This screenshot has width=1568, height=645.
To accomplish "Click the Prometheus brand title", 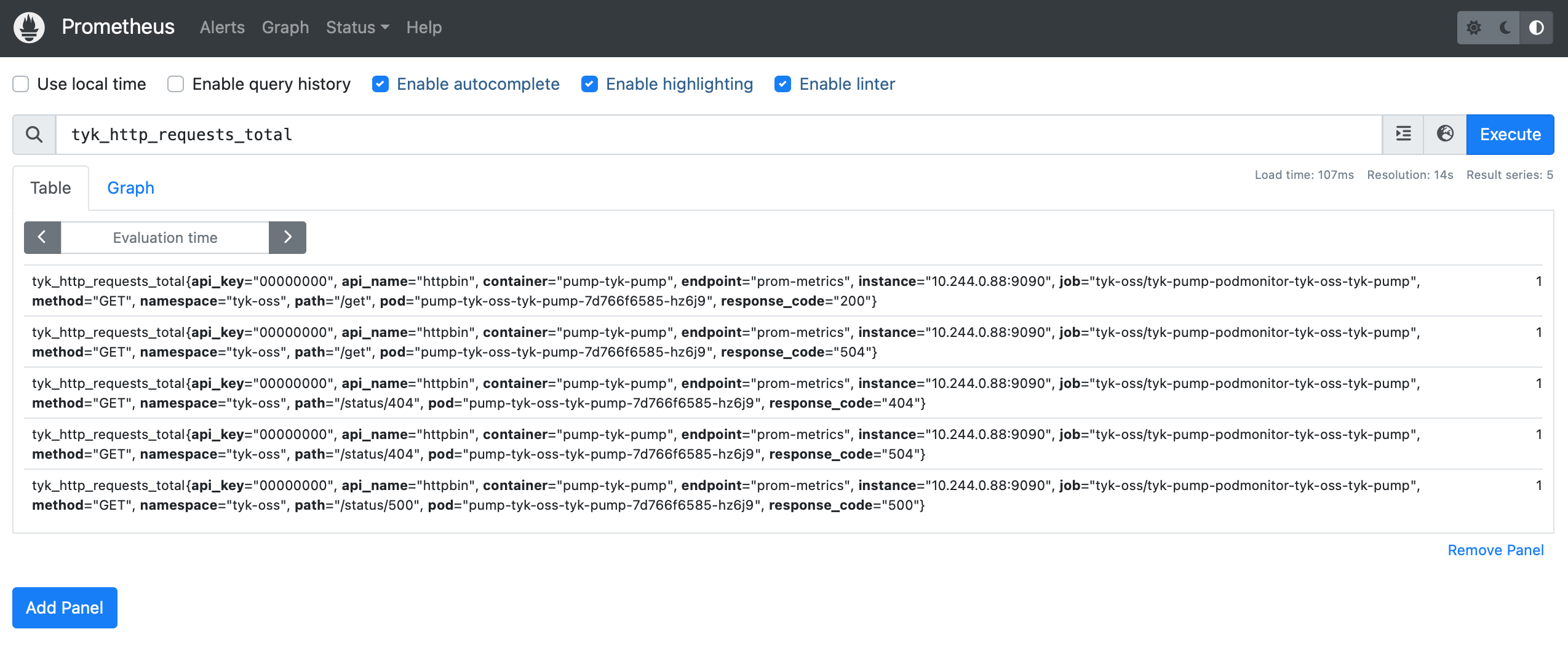I will click(x=118, y=27).
